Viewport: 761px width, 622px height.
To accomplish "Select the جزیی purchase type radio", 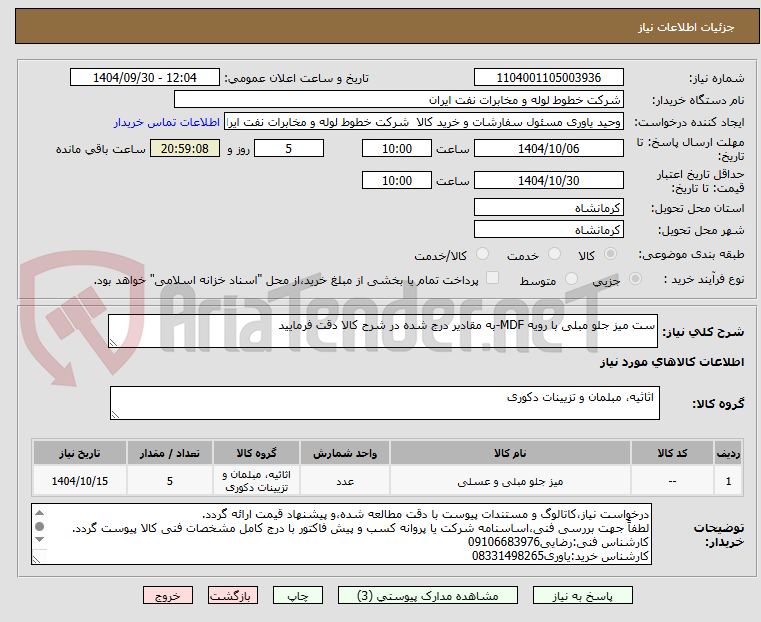I will point(635,279).
